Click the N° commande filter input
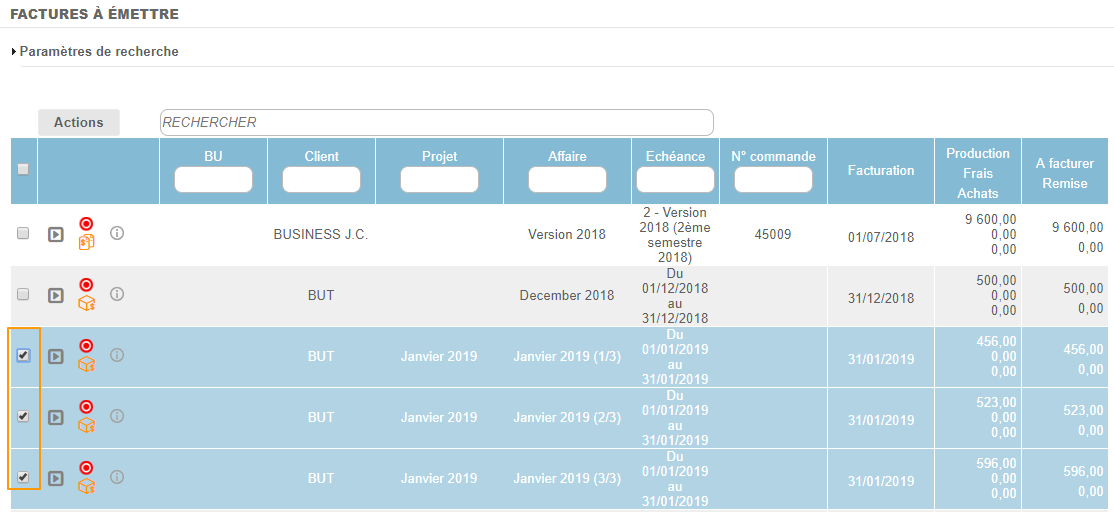 point(773,180)
